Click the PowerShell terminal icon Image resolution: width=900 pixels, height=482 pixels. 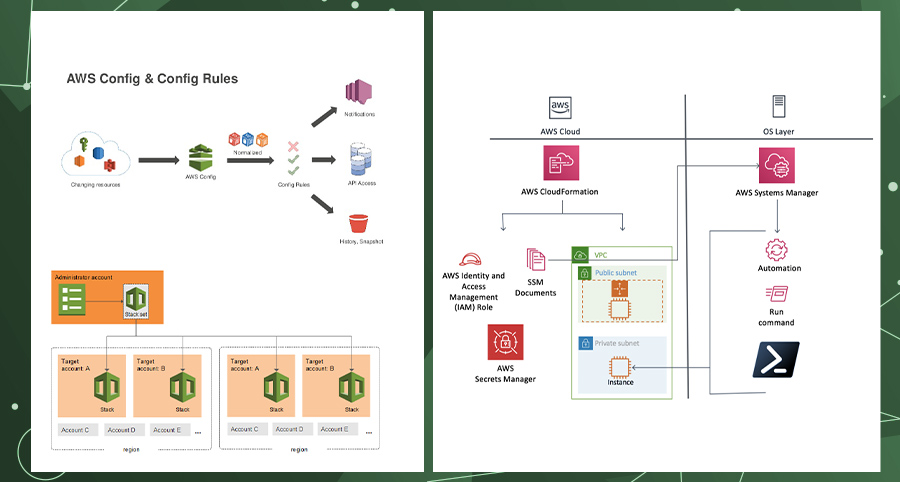tap(776, 358)
